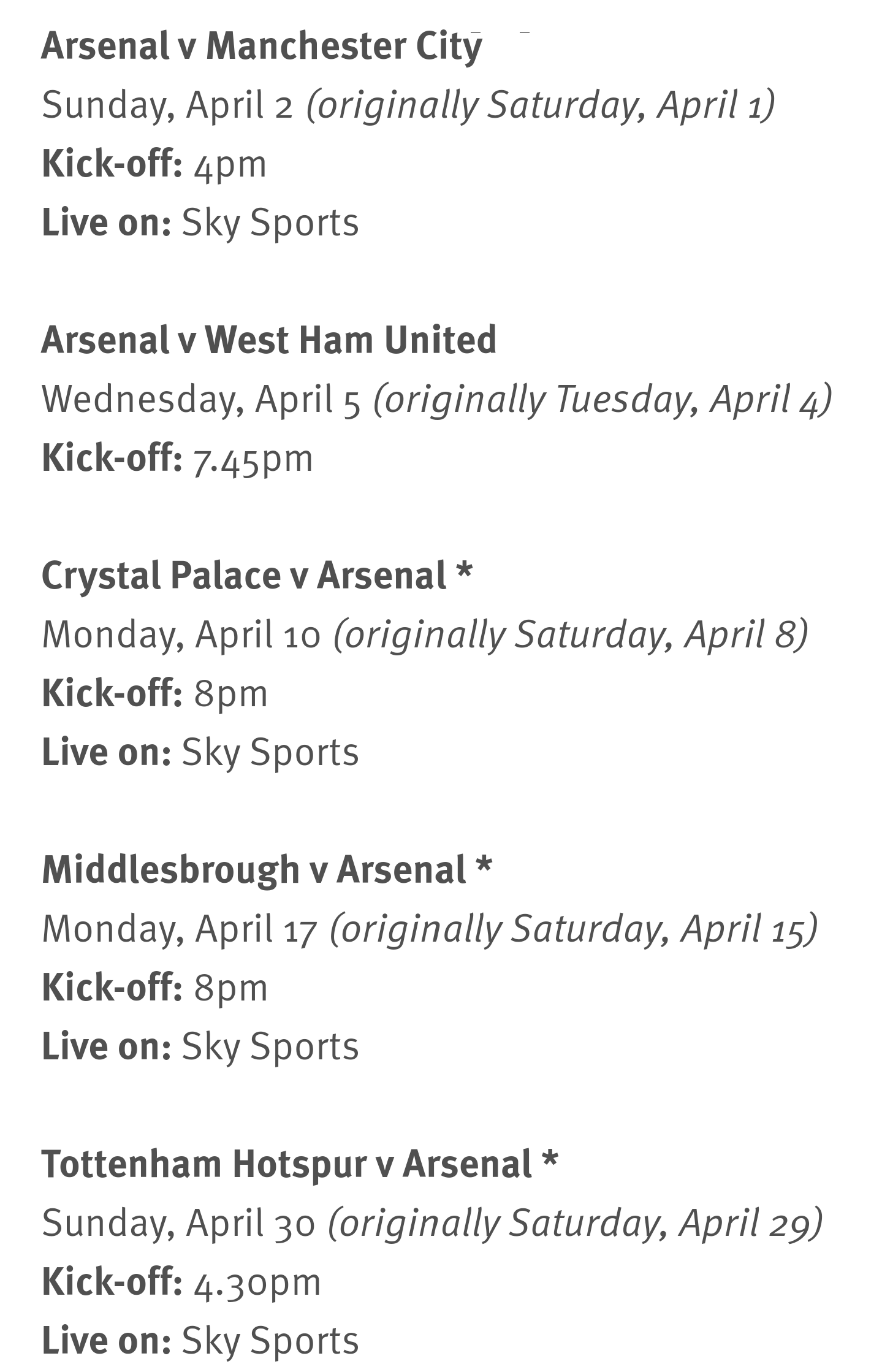Click the 4.30pm kick-off time
The height and width of the screenshot is (1372, 882).
[257, 1282]
